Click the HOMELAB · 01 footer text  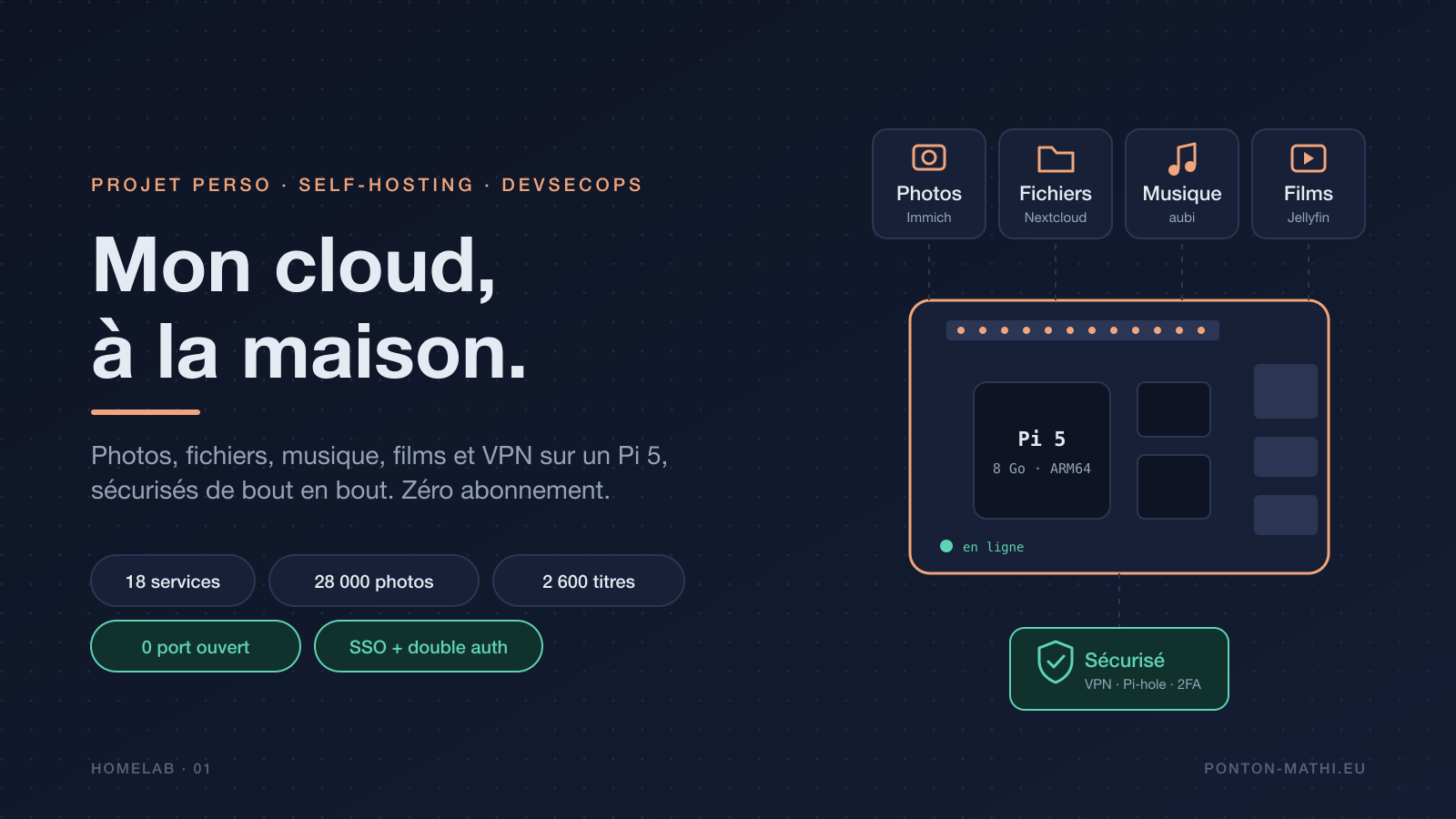(x=151, y=768)
